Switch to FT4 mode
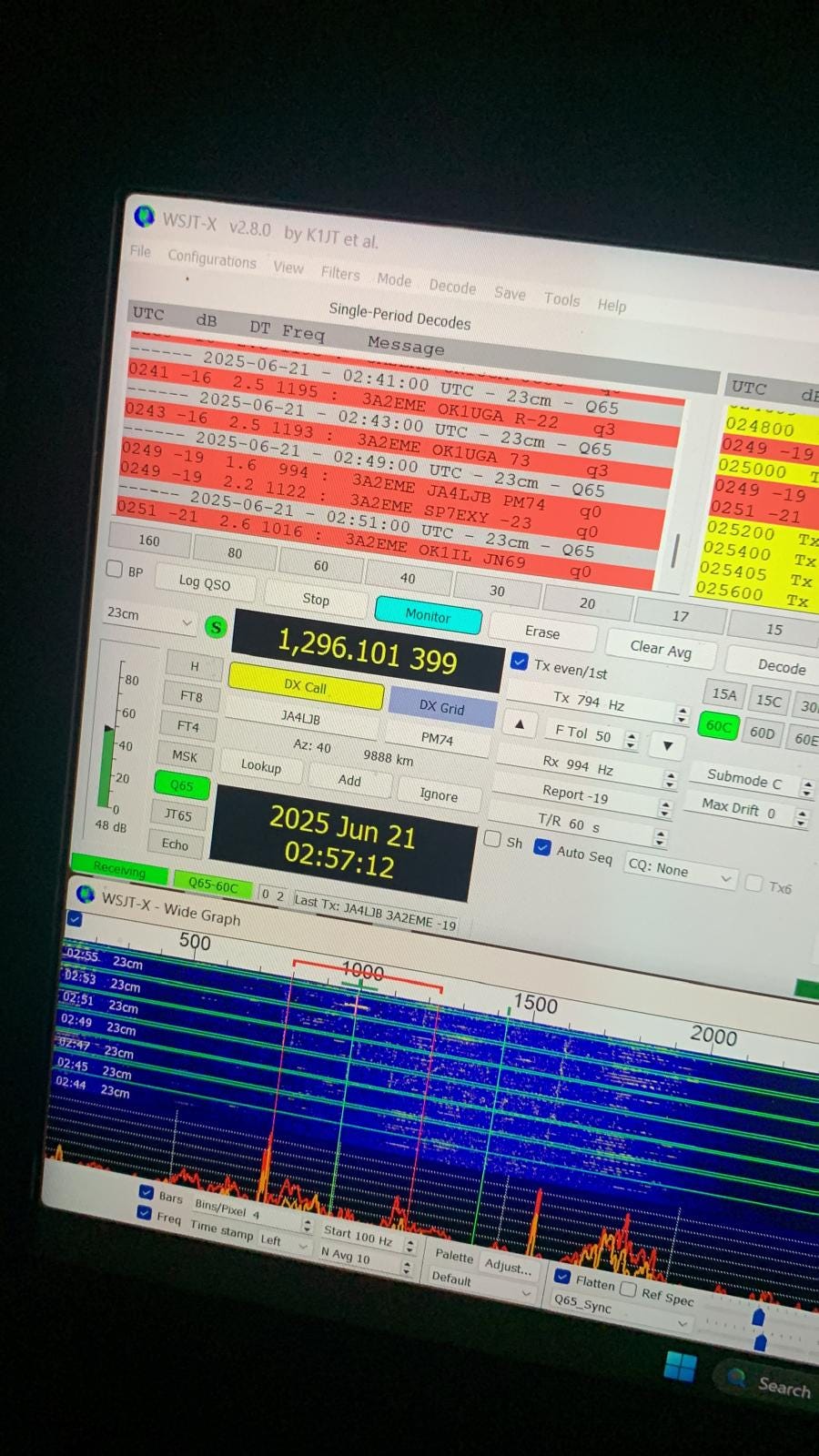The width and height of the screenshot is (819, 1456). coord(187,726)
